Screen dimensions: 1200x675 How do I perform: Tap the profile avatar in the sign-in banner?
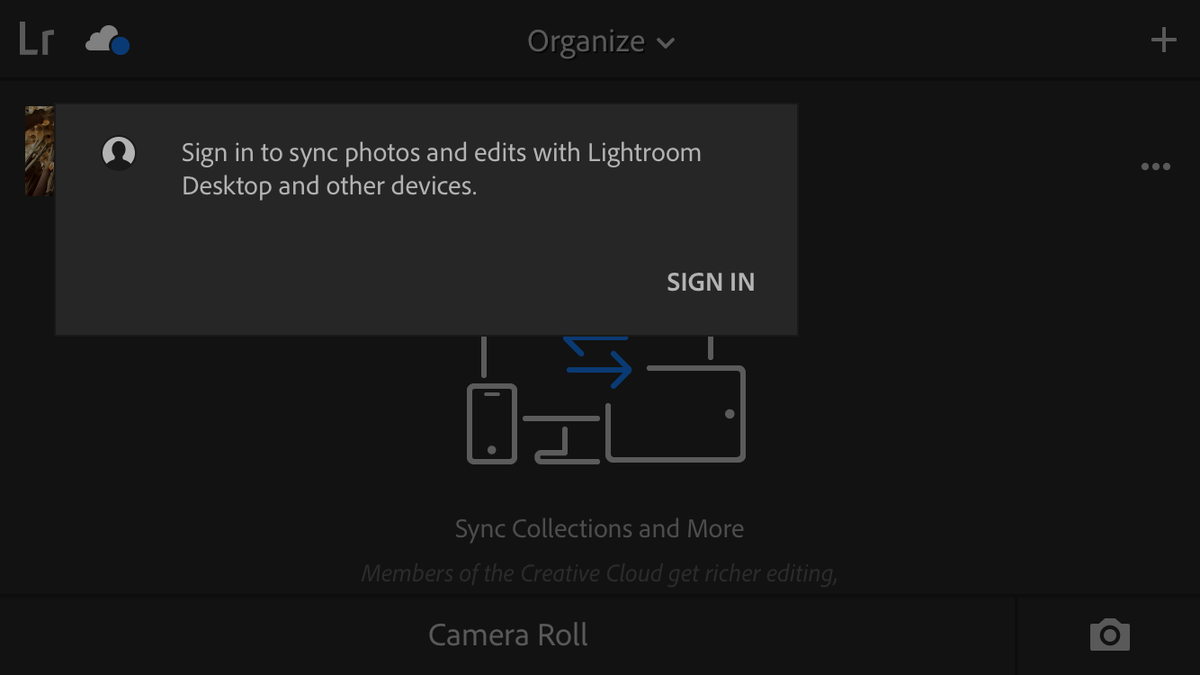(x=118, y=153)
